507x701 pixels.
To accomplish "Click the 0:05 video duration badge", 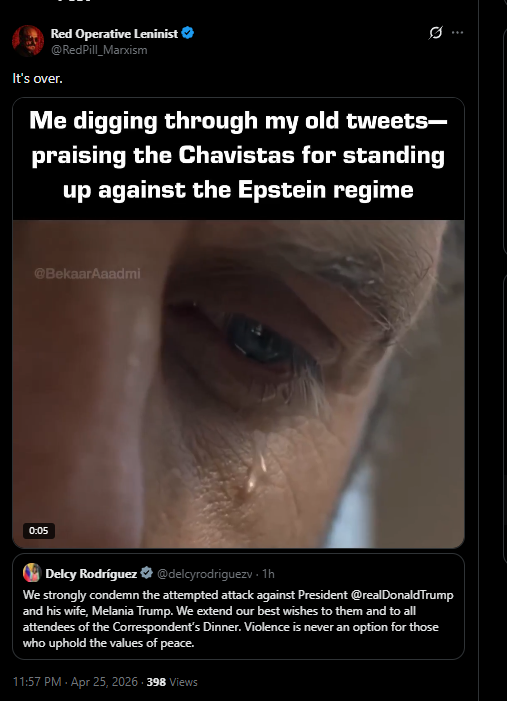I will [x=38, y=531].
